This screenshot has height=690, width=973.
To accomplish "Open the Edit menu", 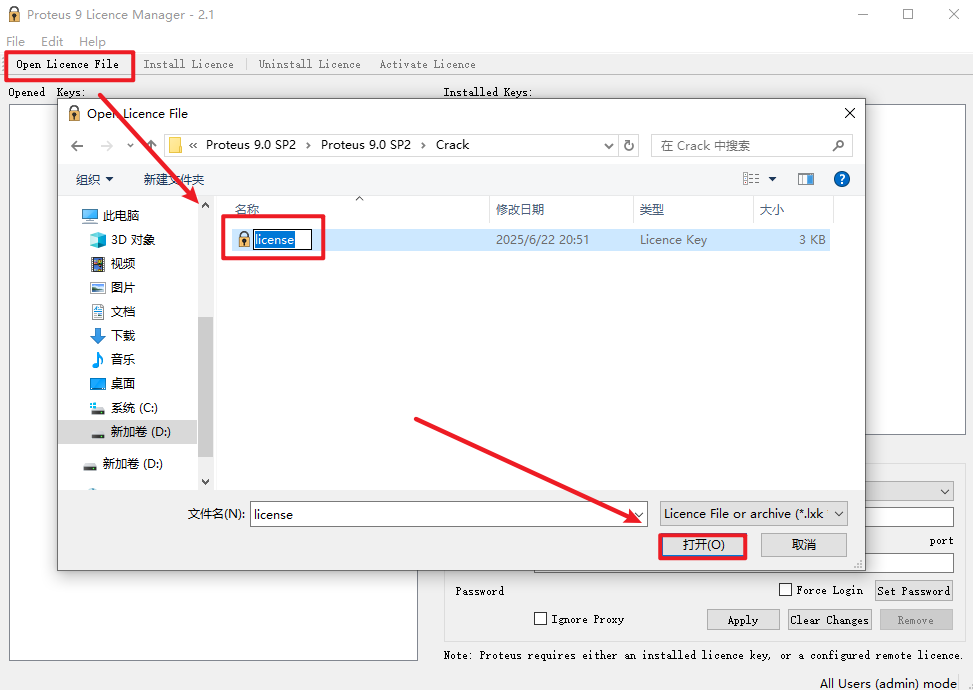I will click(x=52, y=42).
